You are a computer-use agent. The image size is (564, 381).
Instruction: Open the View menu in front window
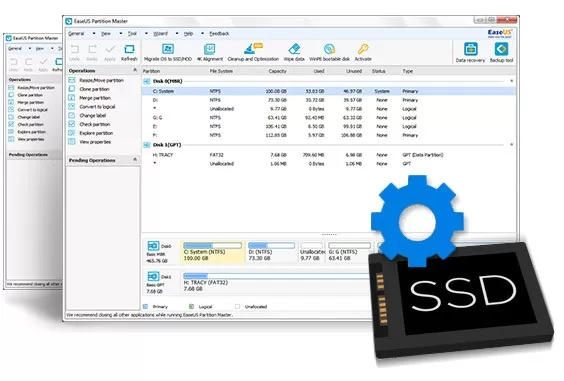tap(105, 33)
